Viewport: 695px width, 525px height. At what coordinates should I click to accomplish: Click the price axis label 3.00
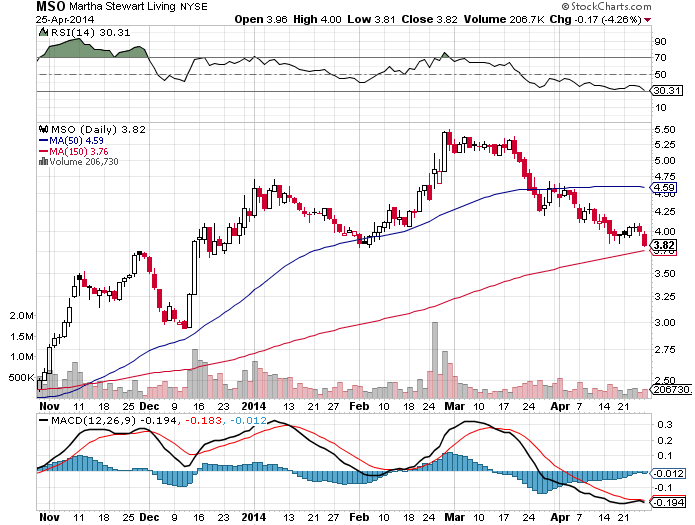pos(665,322)
